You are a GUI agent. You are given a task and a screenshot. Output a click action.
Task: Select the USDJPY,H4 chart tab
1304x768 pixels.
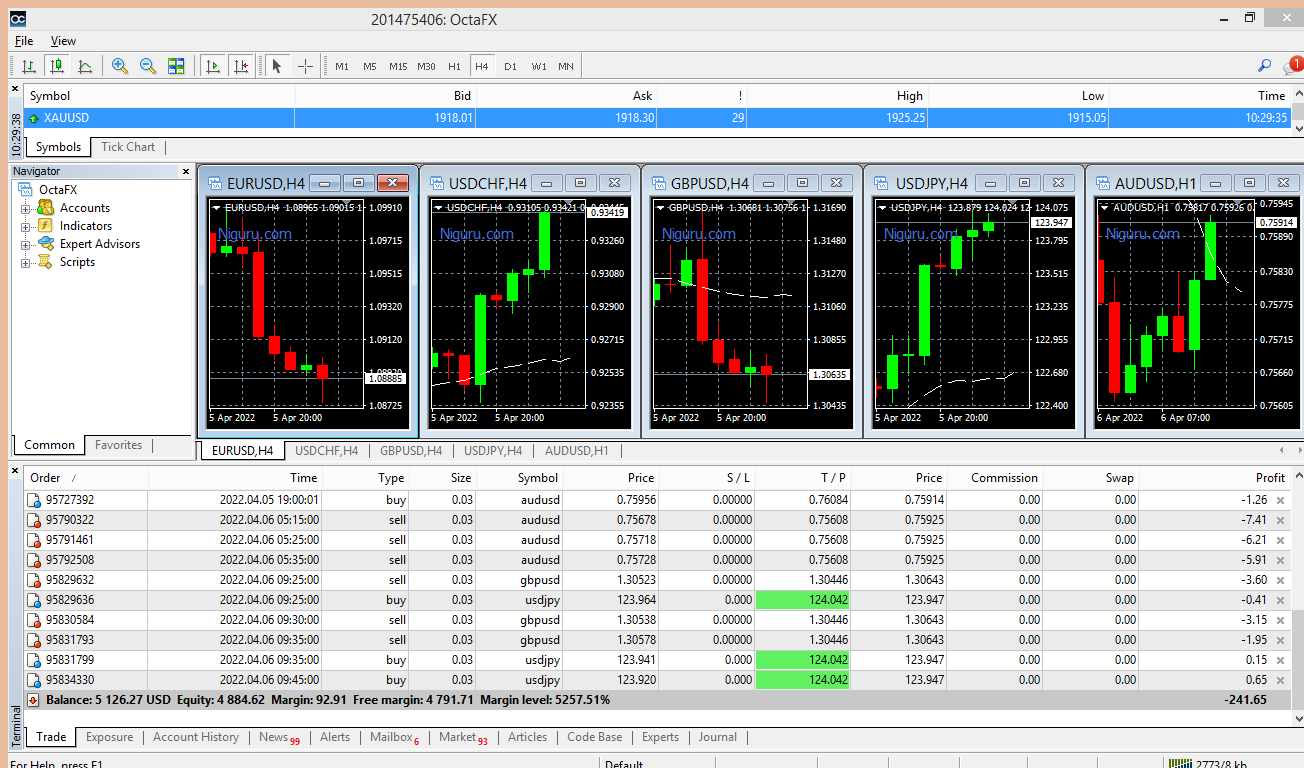coord(494,451)
